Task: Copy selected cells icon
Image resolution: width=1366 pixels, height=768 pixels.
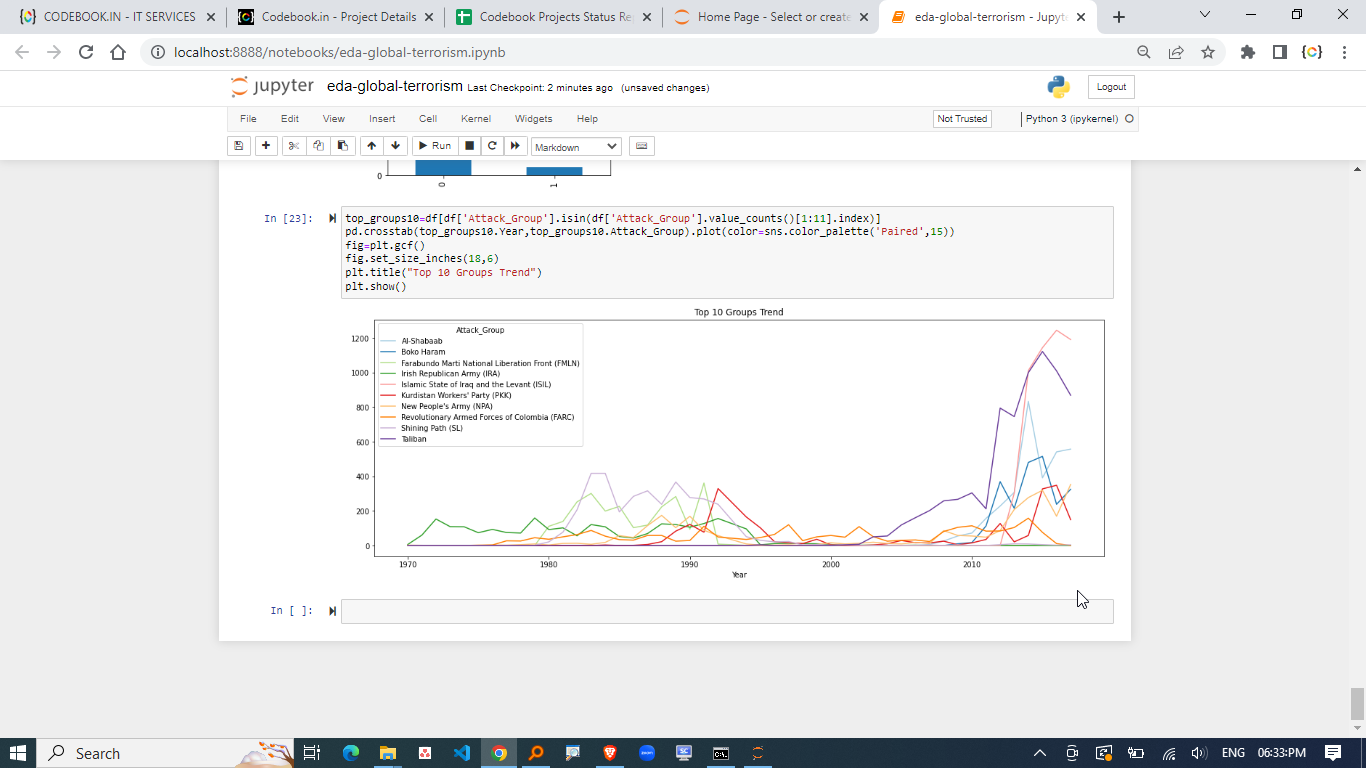Action: click(318, 146)
